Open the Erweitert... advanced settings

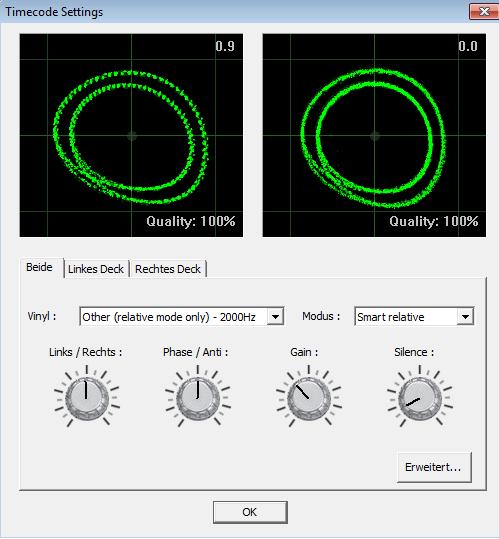pos(434,468)
